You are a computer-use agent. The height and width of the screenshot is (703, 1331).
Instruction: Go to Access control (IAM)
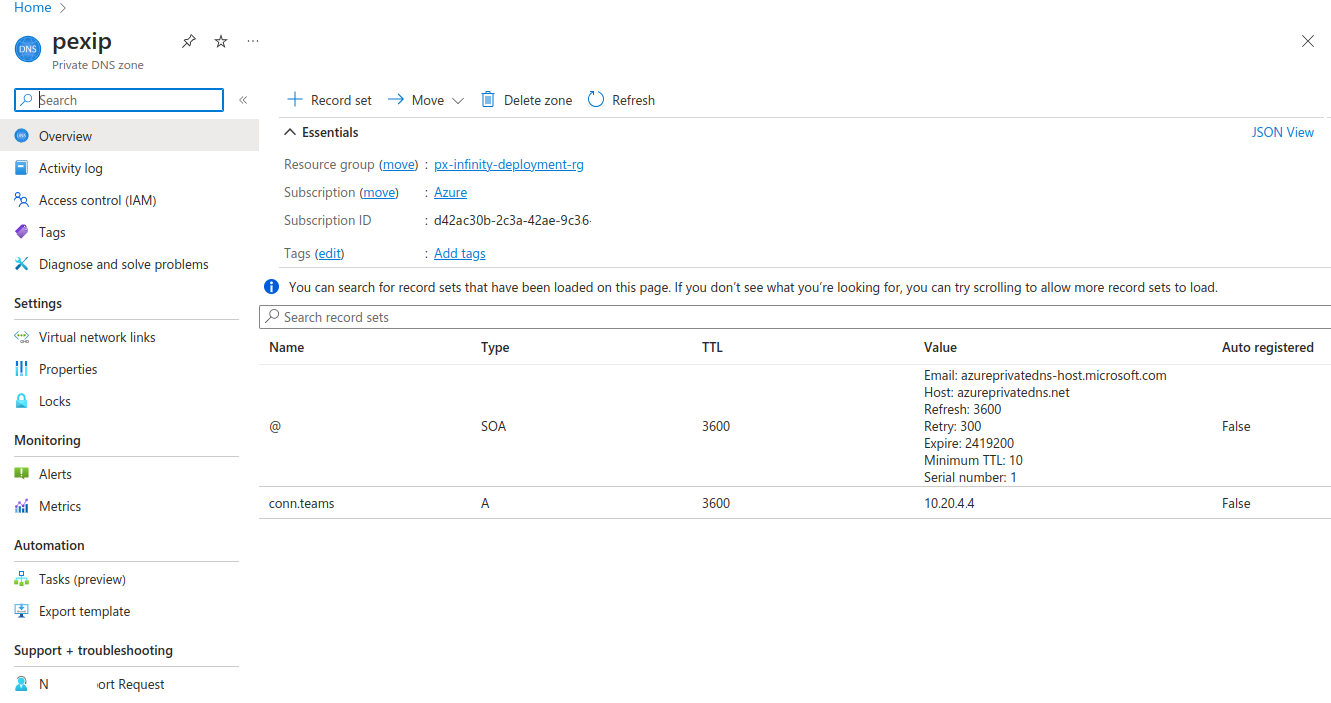point(97,200)
